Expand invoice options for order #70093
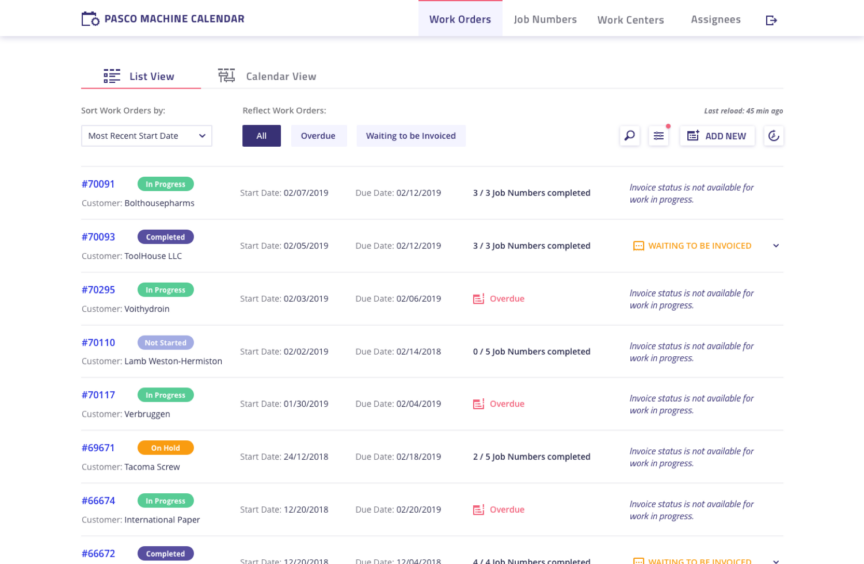This screenshot has height=564, width=864. pyautogui.click(x=776, y=246)
